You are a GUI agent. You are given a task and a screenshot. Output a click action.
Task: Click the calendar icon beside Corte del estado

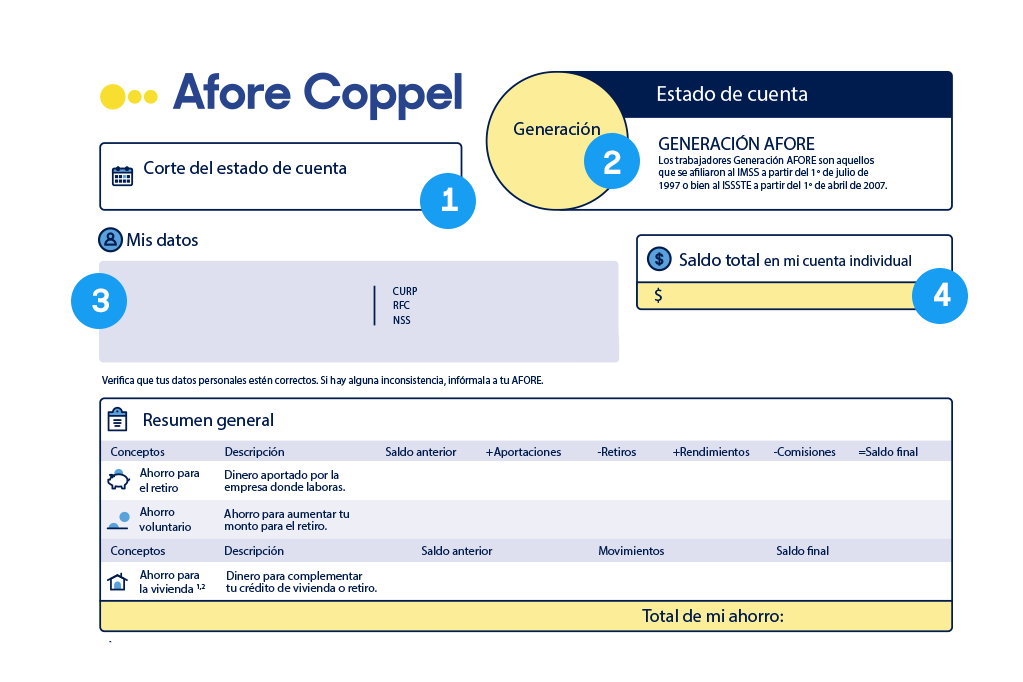pos(122,176)
